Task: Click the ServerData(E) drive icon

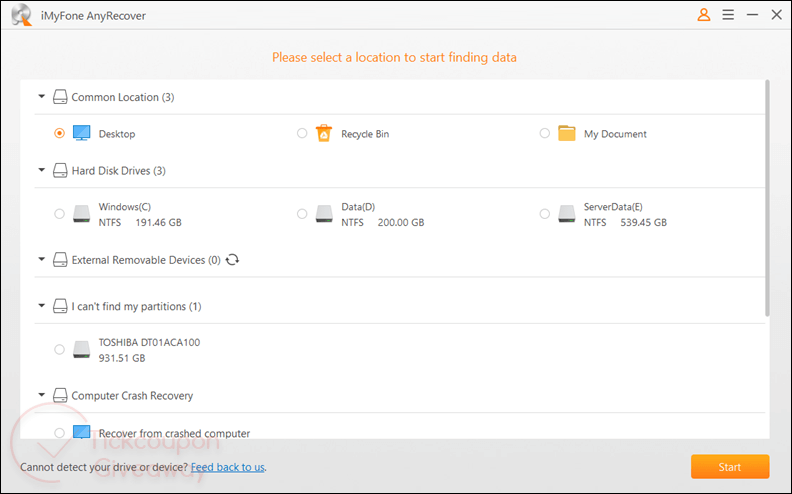Action: pos(567,214)
